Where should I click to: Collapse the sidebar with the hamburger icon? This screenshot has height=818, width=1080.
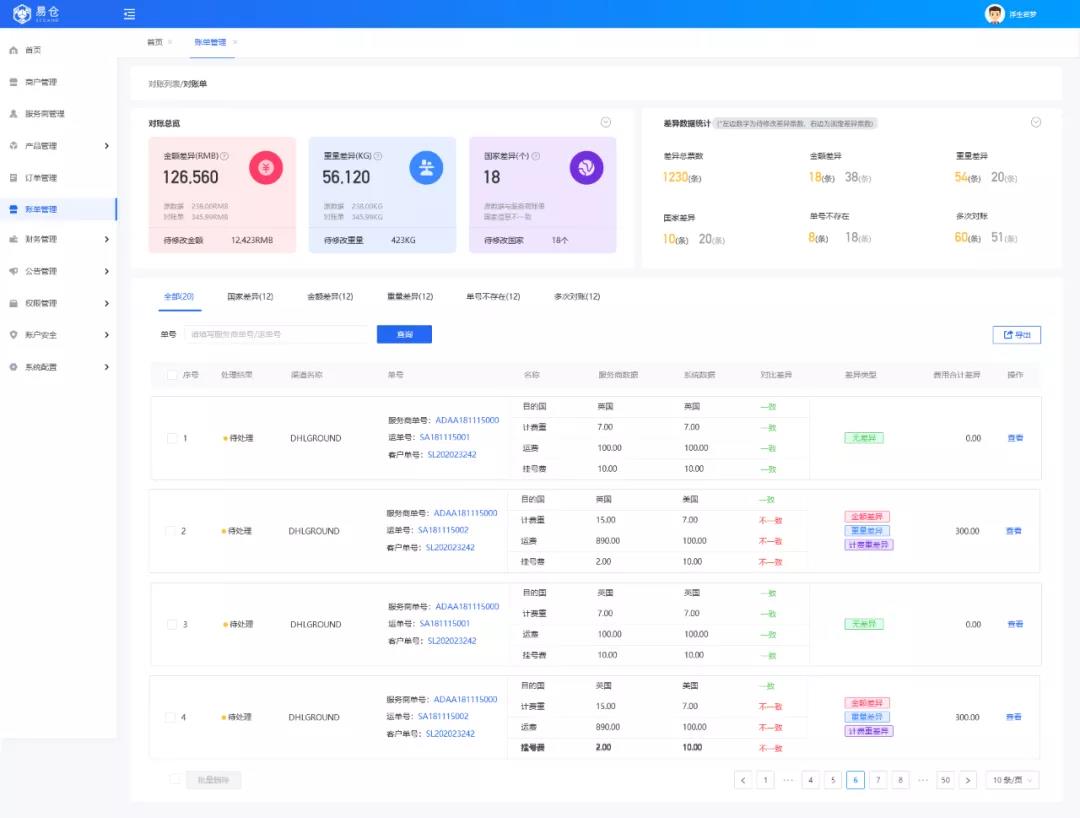129,14
